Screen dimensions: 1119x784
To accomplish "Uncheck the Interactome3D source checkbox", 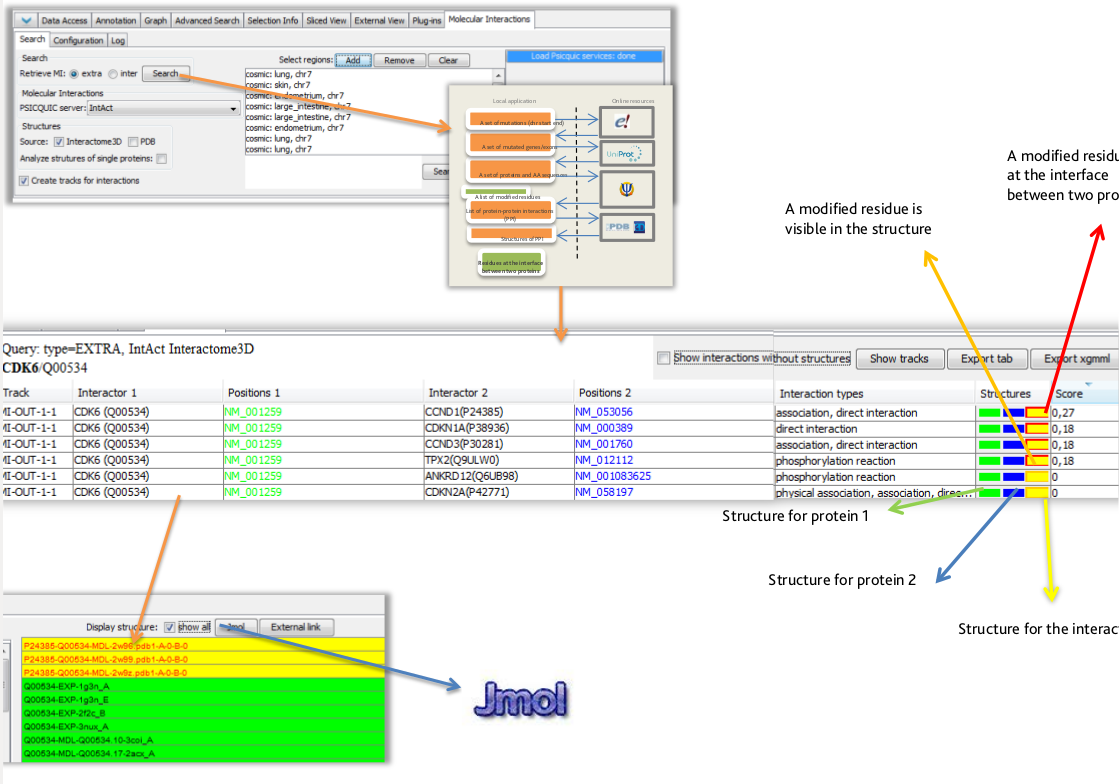I will (x=59, y=142).
